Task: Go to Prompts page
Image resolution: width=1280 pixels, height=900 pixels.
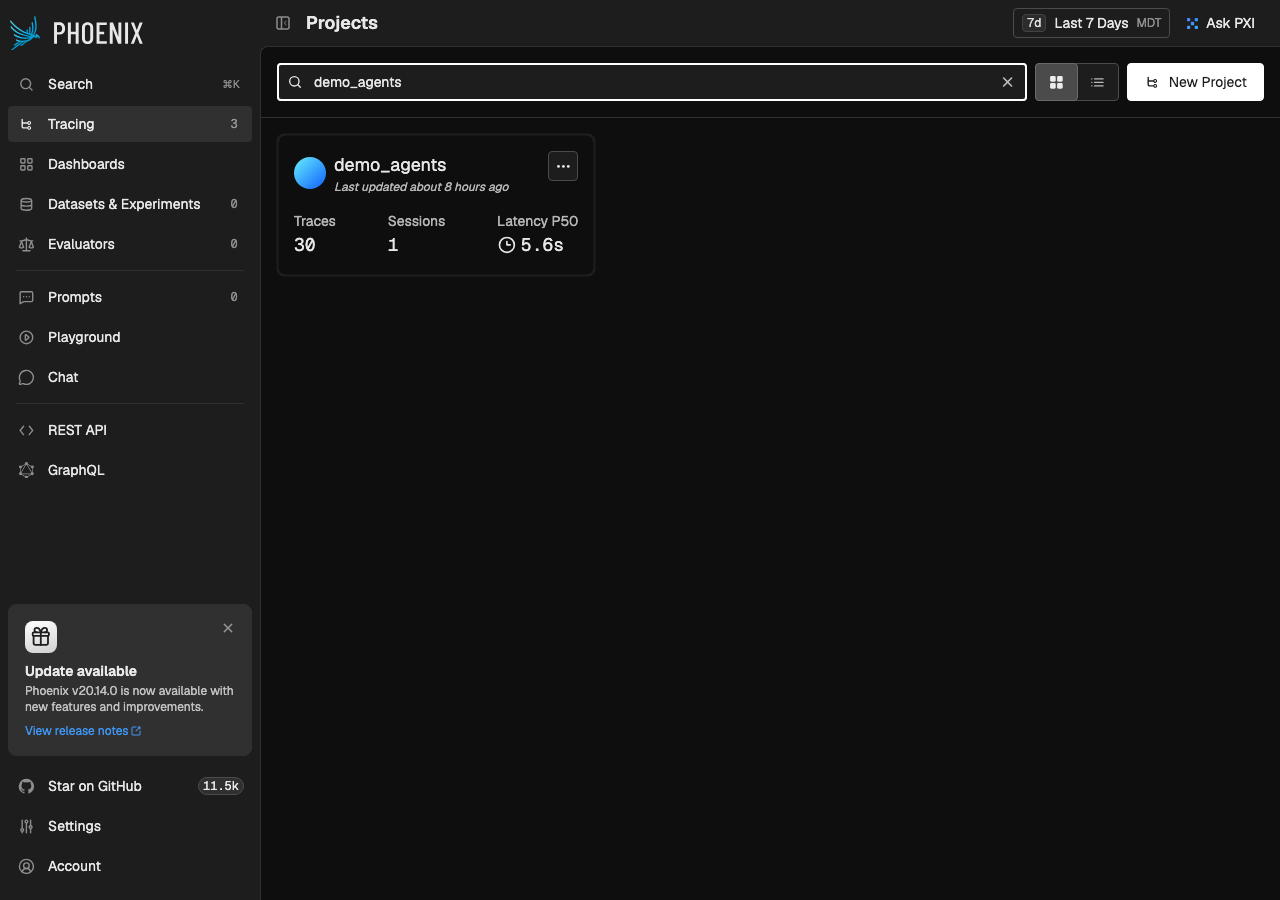Action: (130, 297)
